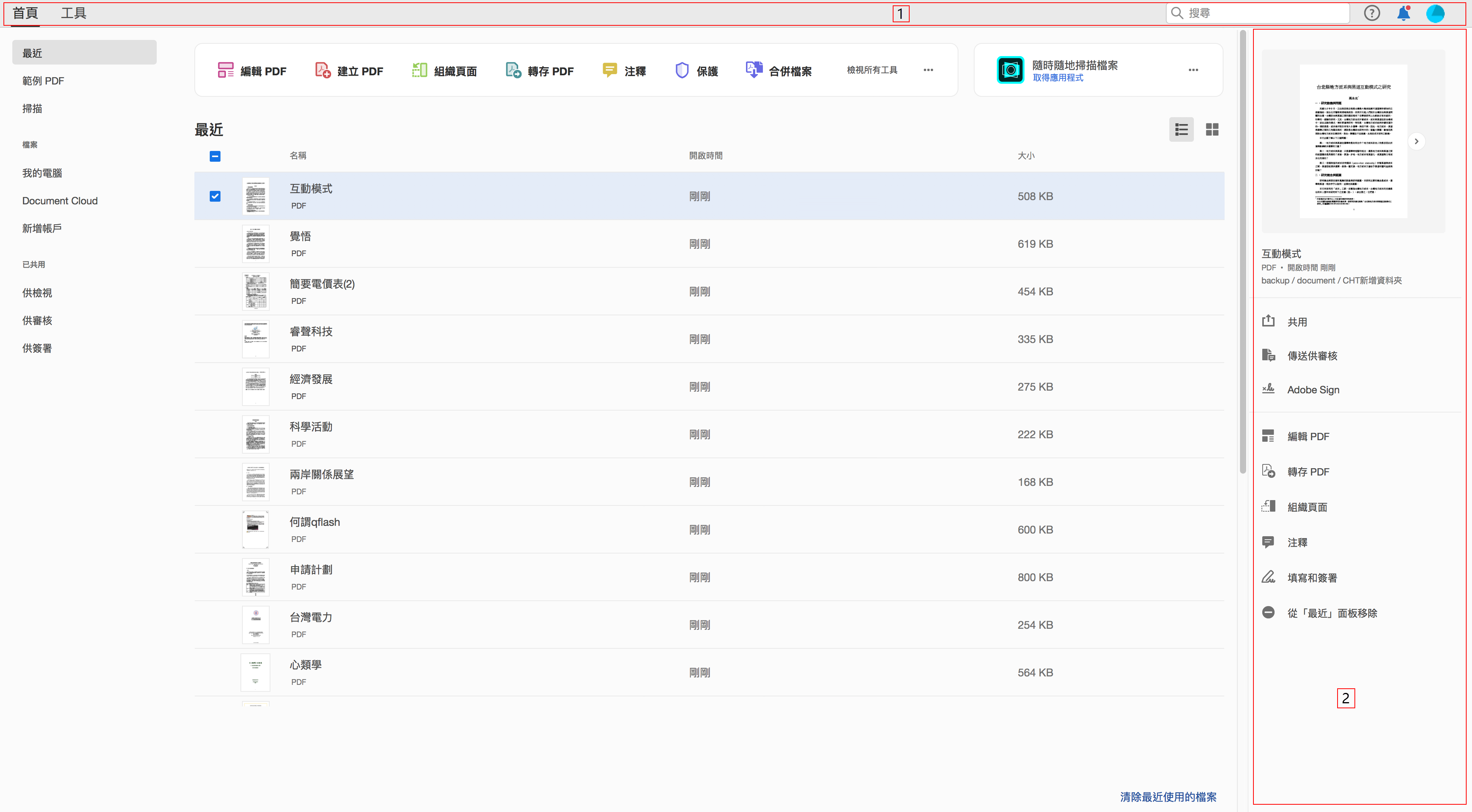Switch to list view toggle

(1181, 130)
